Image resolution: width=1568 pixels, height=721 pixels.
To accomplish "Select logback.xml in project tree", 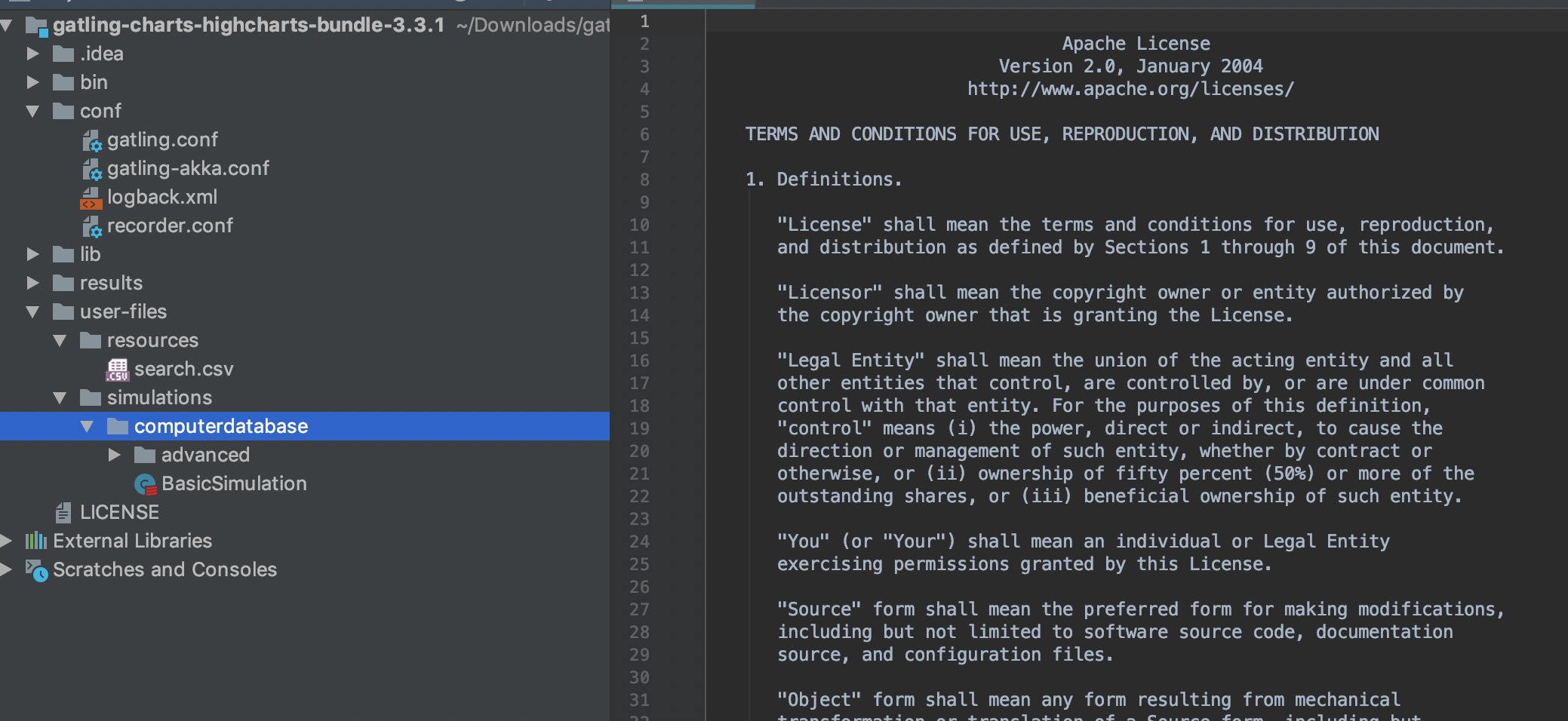I will [x=162, y=197].
